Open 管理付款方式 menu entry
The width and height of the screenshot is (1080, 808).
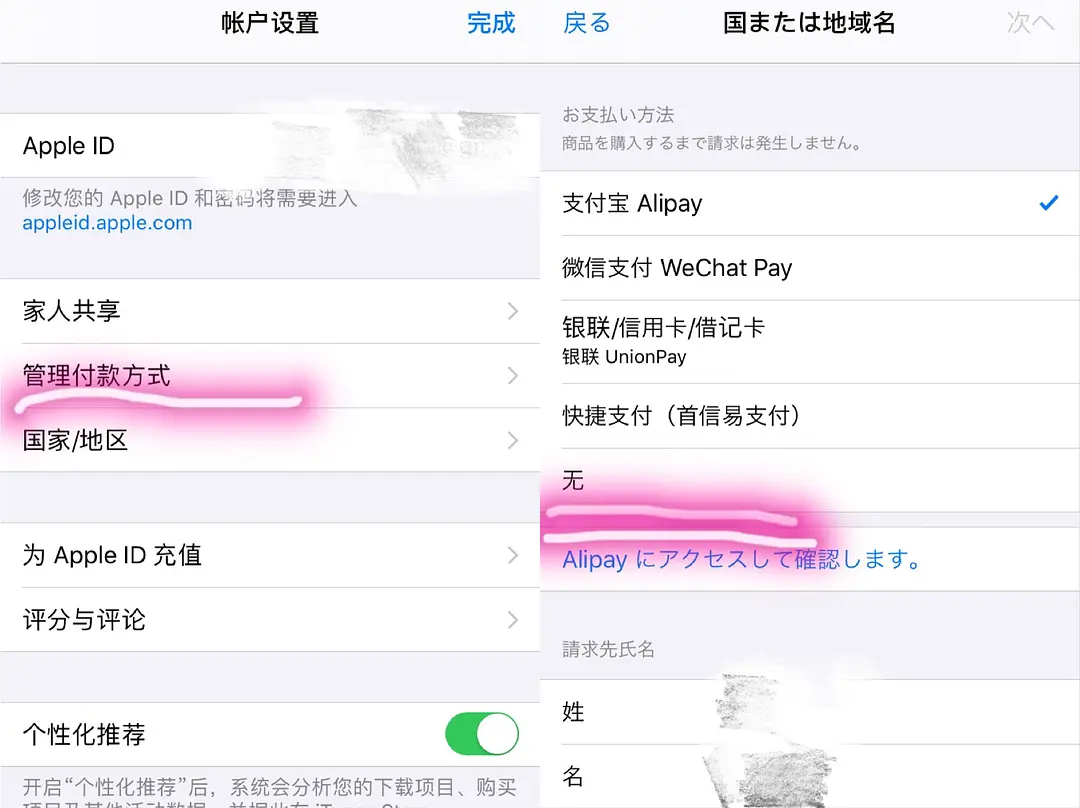click(x=270, y=375)
